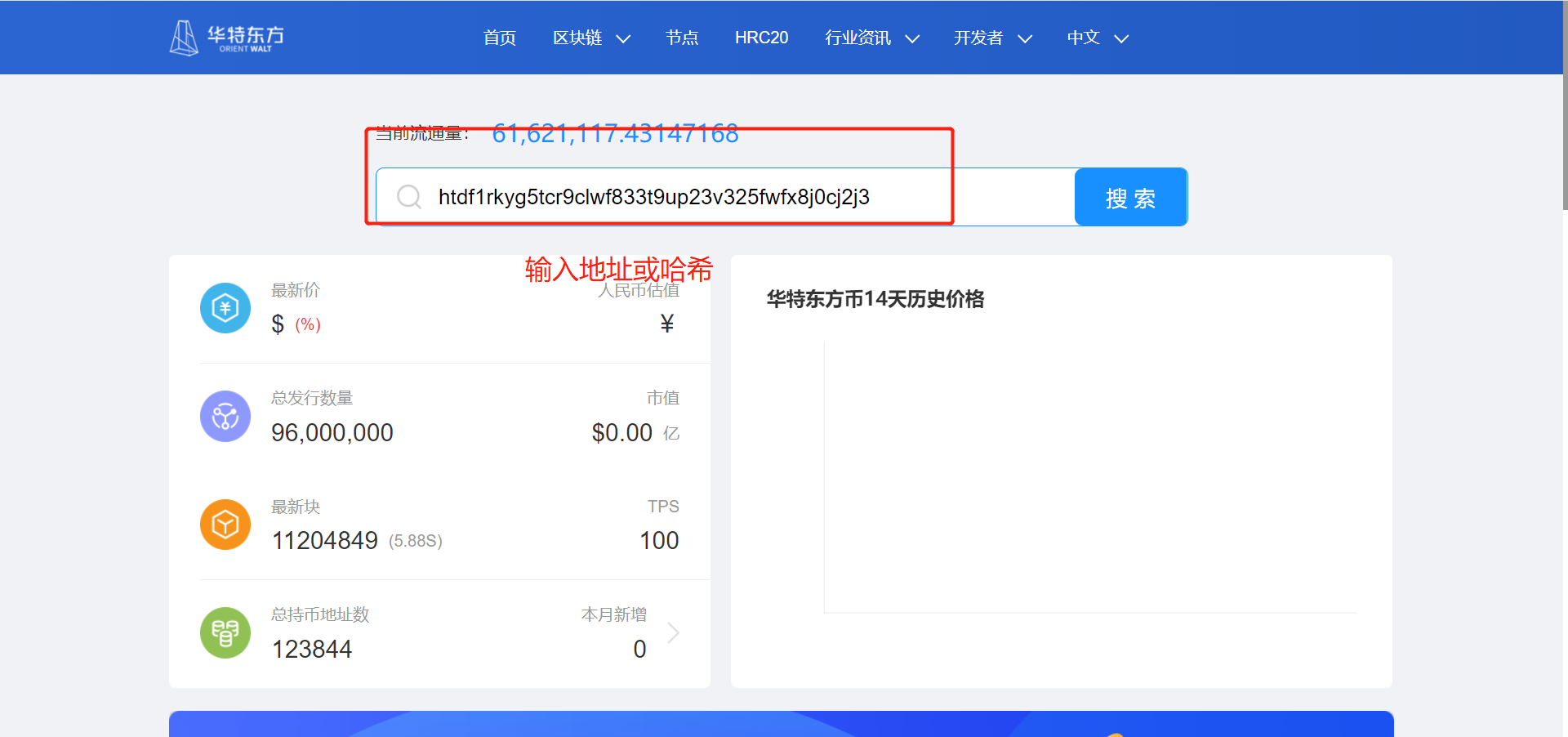This screenshot has height=737, width=1568.
Task: Click the 总发行数量 total issuance icon
Action: pos(225,416)
